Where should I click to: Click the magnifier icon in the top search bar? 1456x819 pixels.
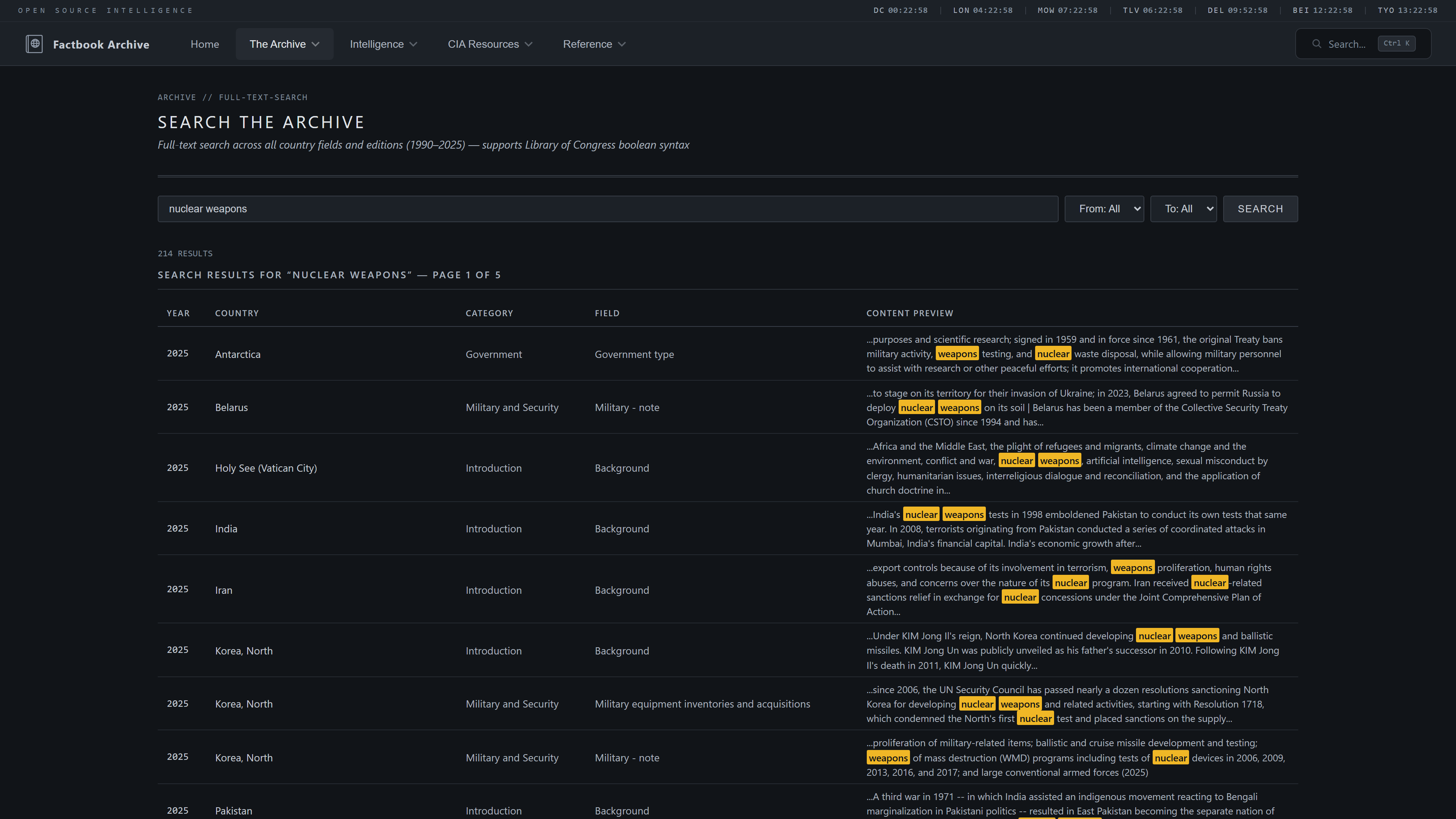pos(1317,44)
